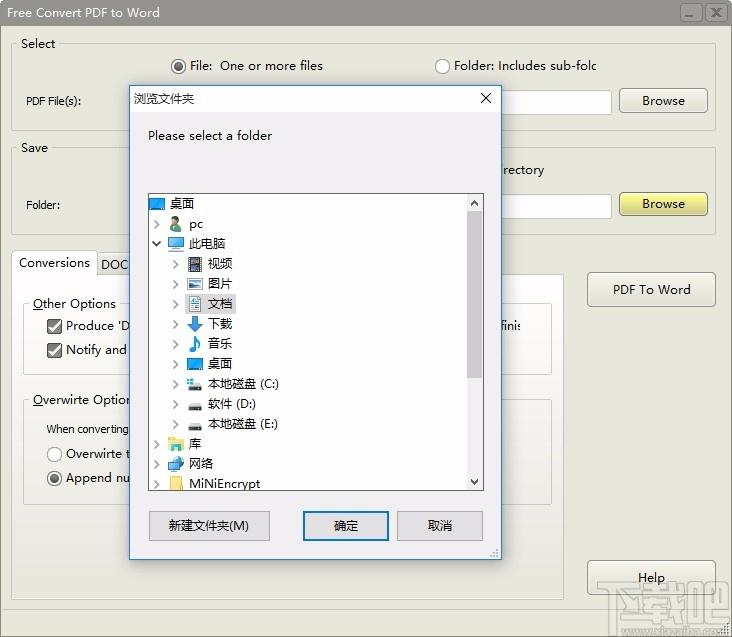Click the 本地磁盘 (E:) drive icon
The image size is (732, 637).
pos(195,425)
